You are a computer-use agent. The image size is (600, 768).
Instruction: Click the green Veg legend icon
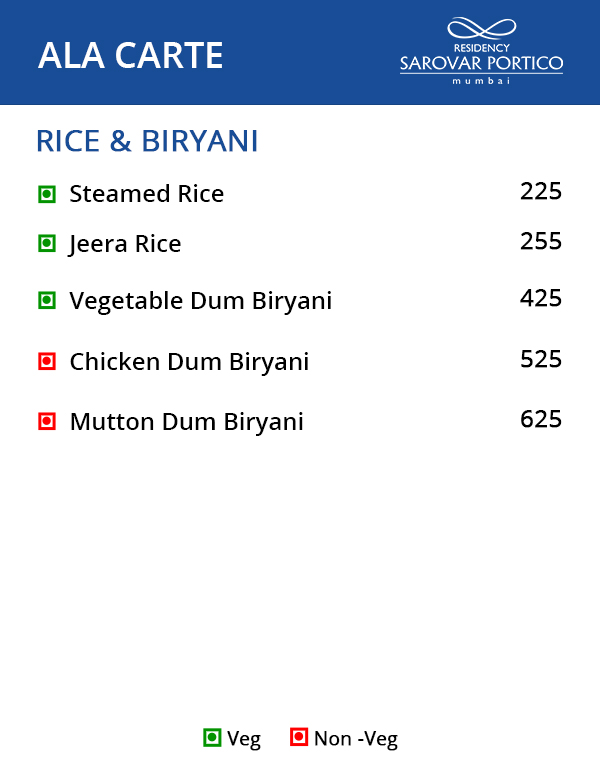tap(212, 738)
